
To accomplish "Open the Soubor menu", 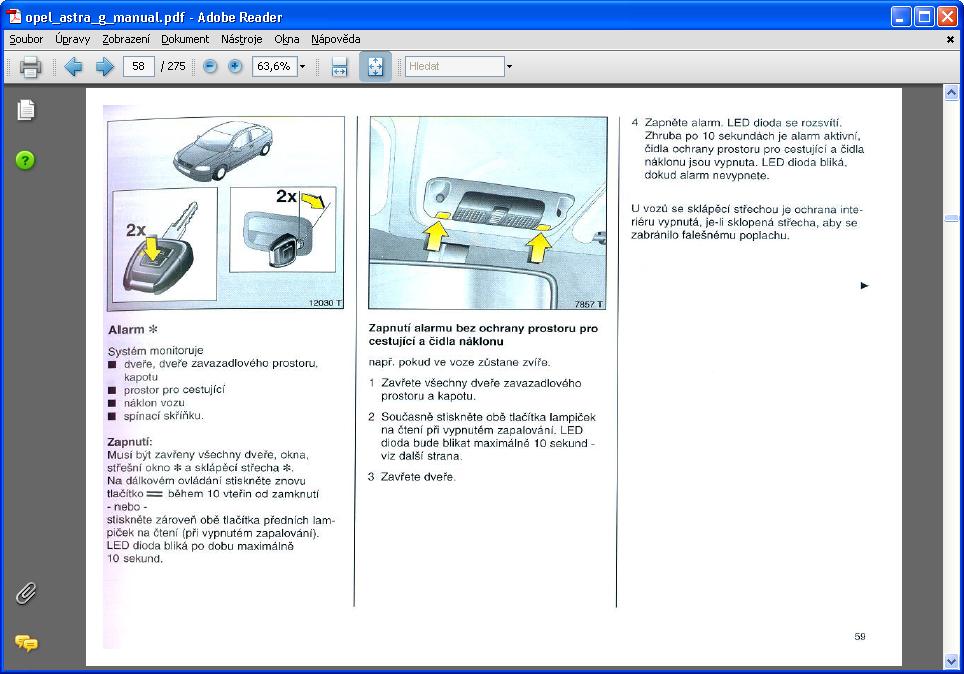I will tap(26, 39).
